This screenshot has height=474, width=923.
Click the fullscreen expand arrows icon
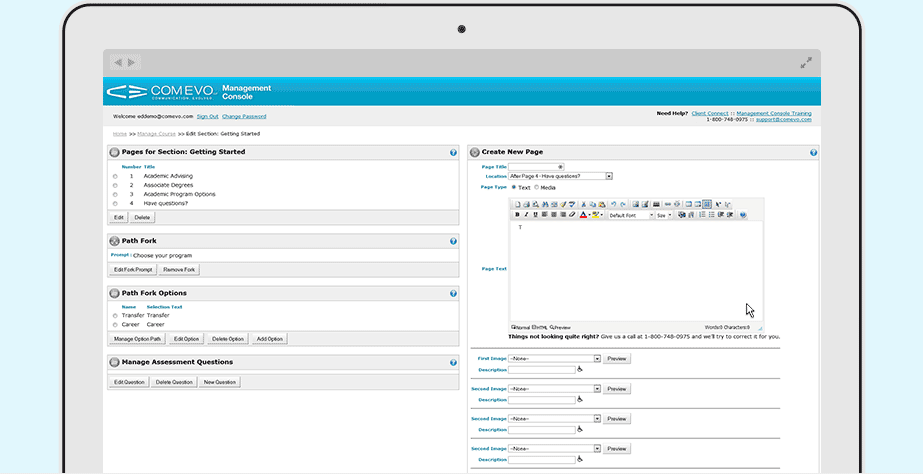(806, 62)
